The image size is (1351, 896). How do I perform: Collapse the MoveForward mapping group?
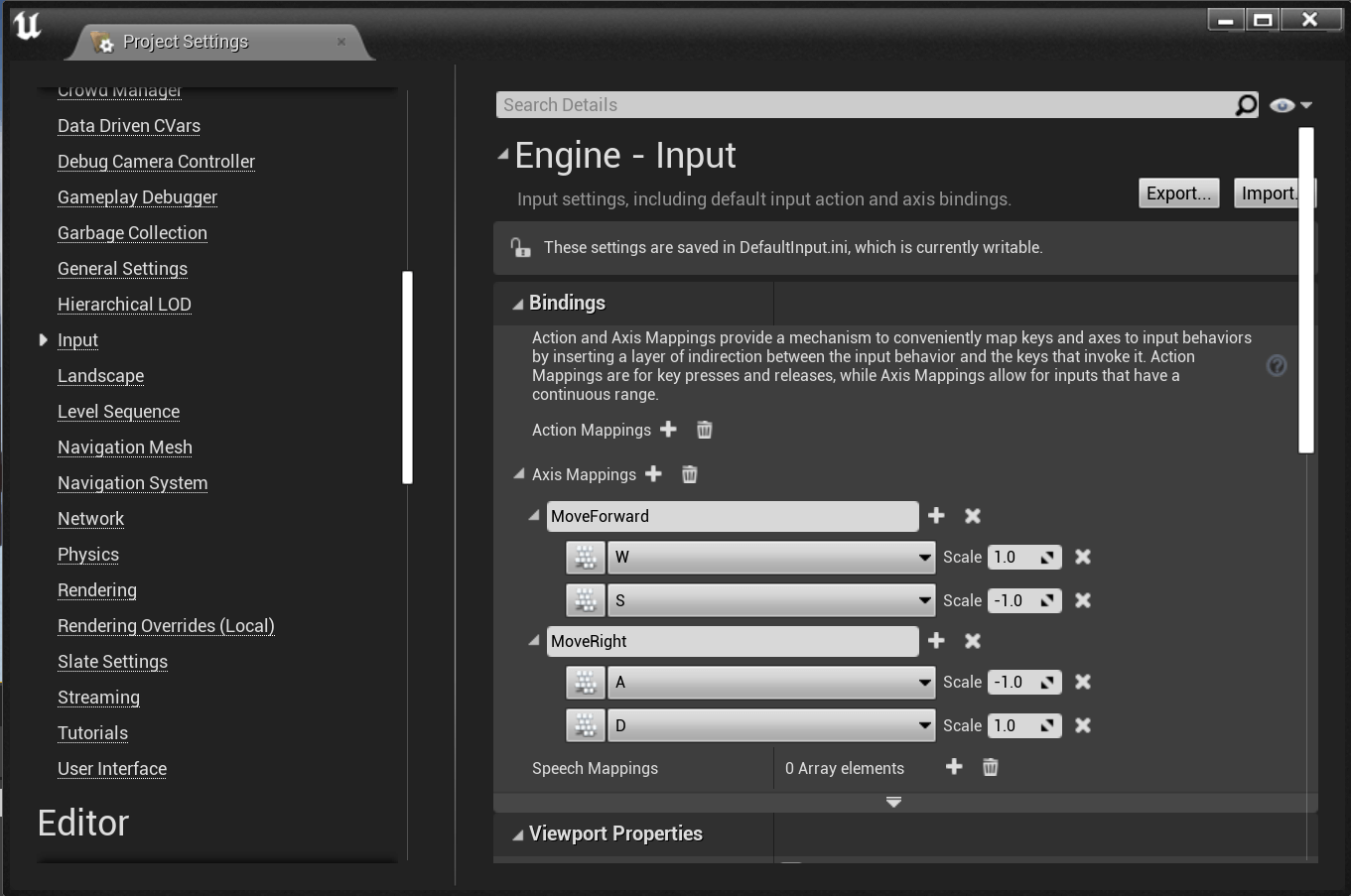click(534, 516)
